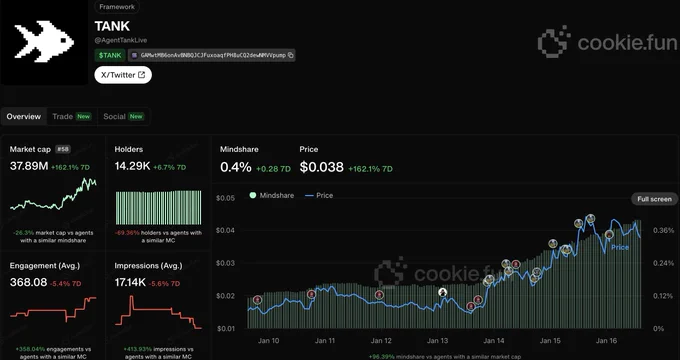Click the -5.6% 7D impressions change

164,284
